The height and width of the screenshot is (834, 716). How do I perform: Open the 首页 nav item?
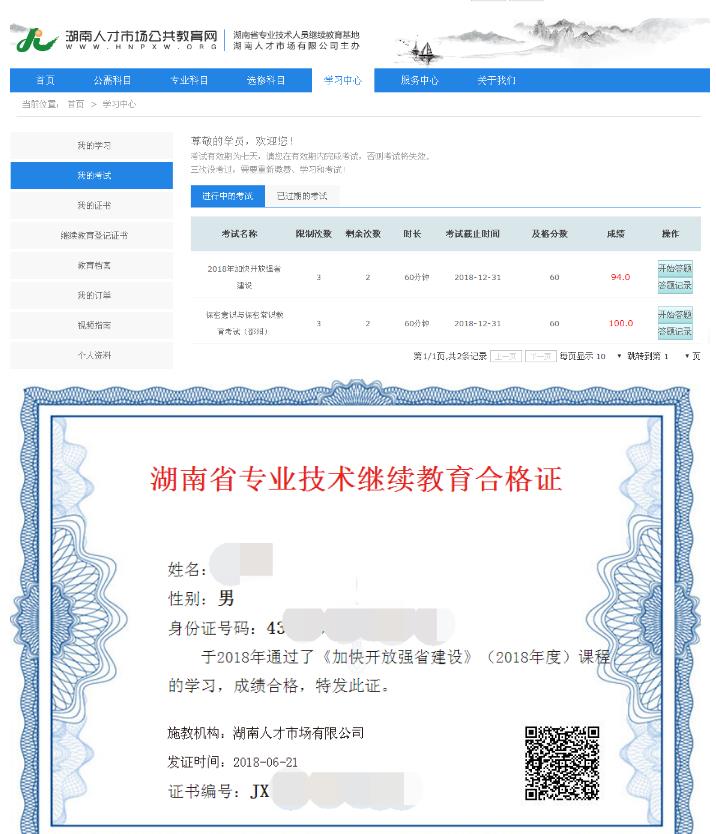45,80
